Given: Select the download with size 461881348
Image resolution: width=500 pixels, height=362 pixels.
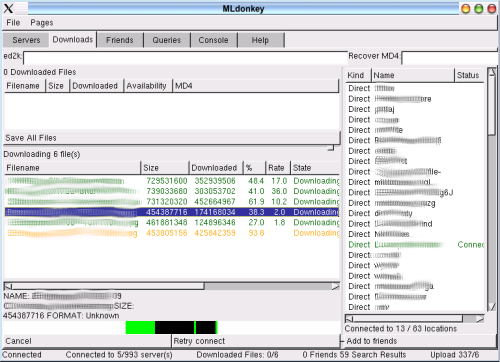Looking at the screenshot, I should click(172, 222).
